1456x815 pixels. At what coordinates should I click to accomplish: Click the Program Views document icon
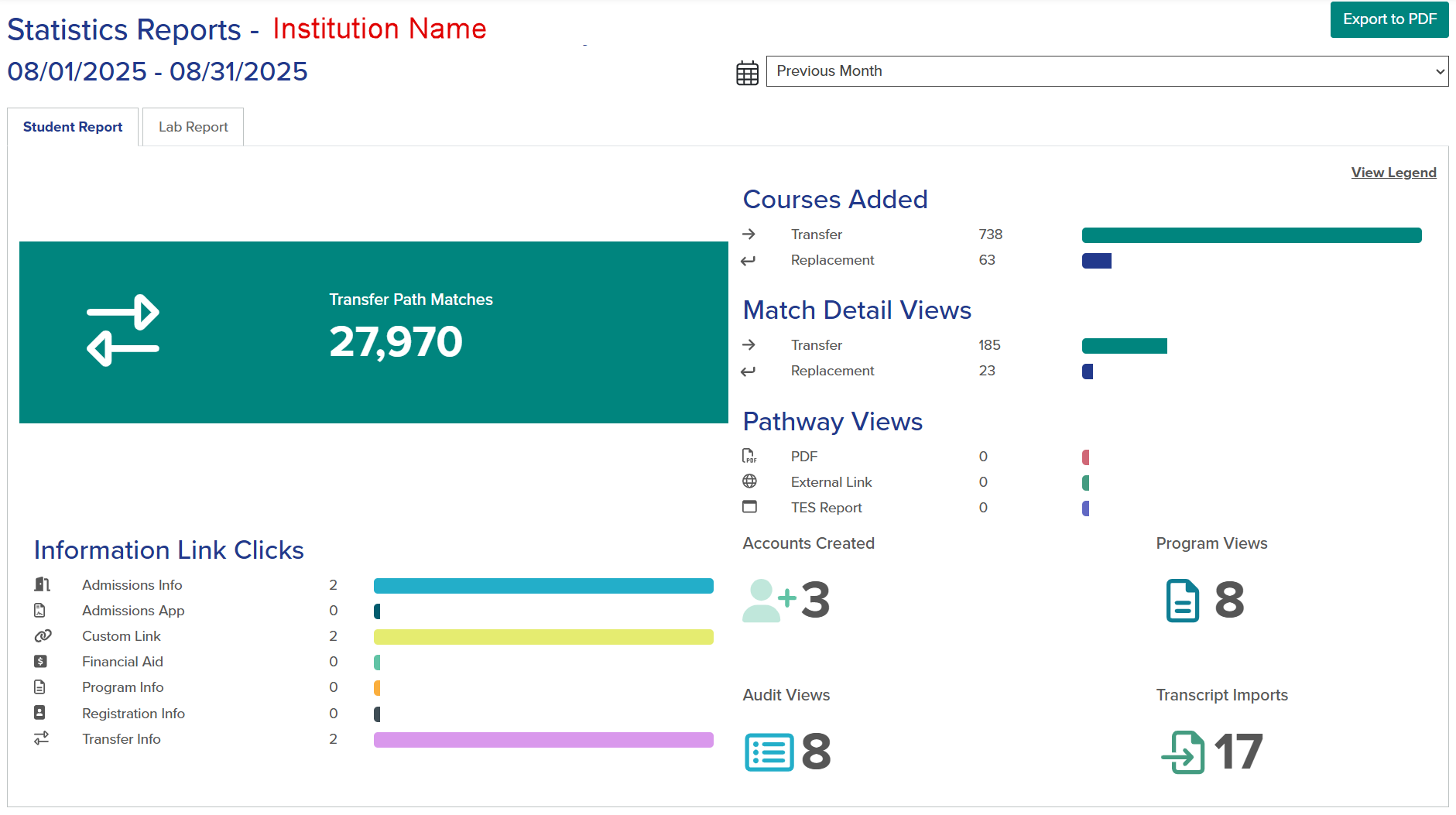click(1181, 600)
